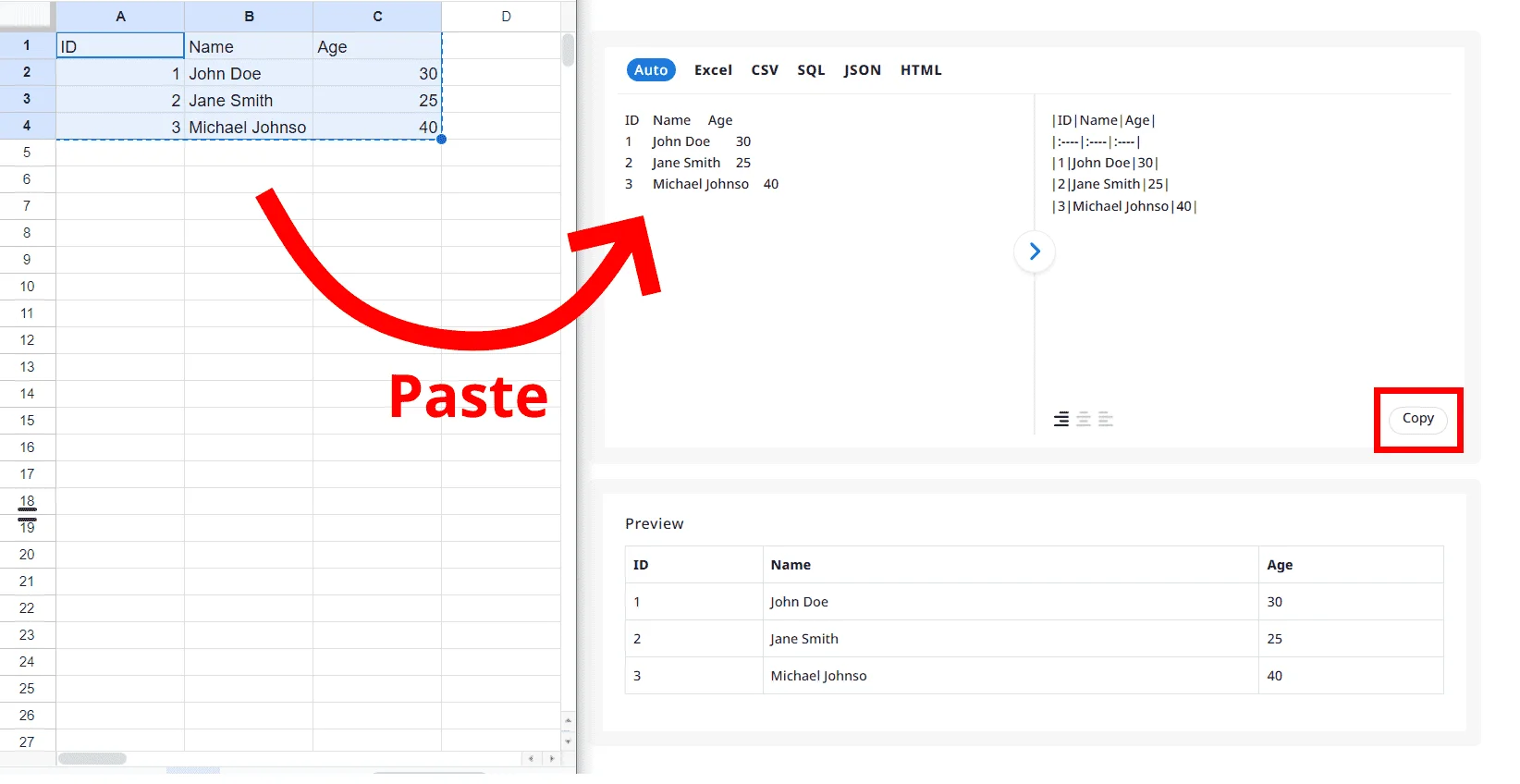This screenshot has width=1520, height=784.
Task: Select the center-align text icon
Action: pyautogui.click(x=1084, y=419)
